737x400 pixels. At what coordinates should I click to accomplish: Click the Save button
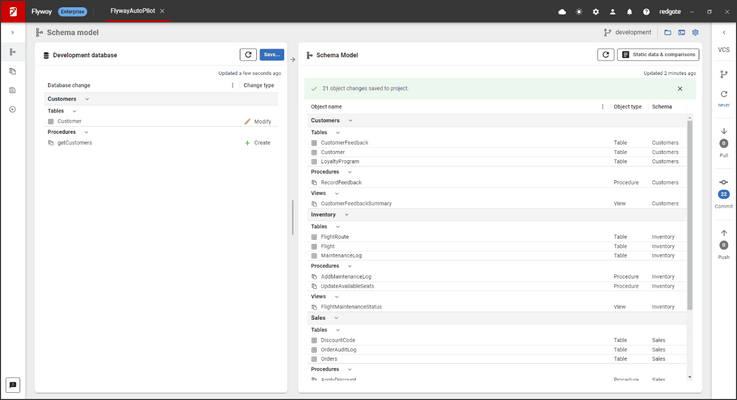pos(273,55)
